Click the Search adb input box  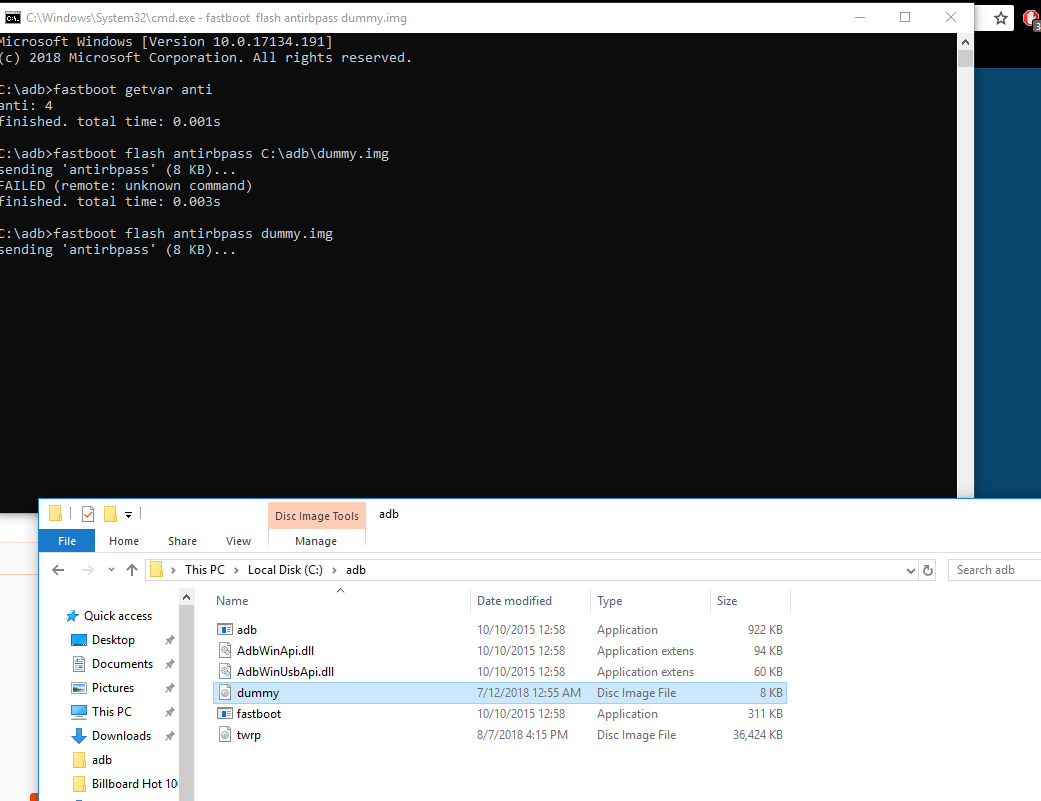tap(995, 570)
